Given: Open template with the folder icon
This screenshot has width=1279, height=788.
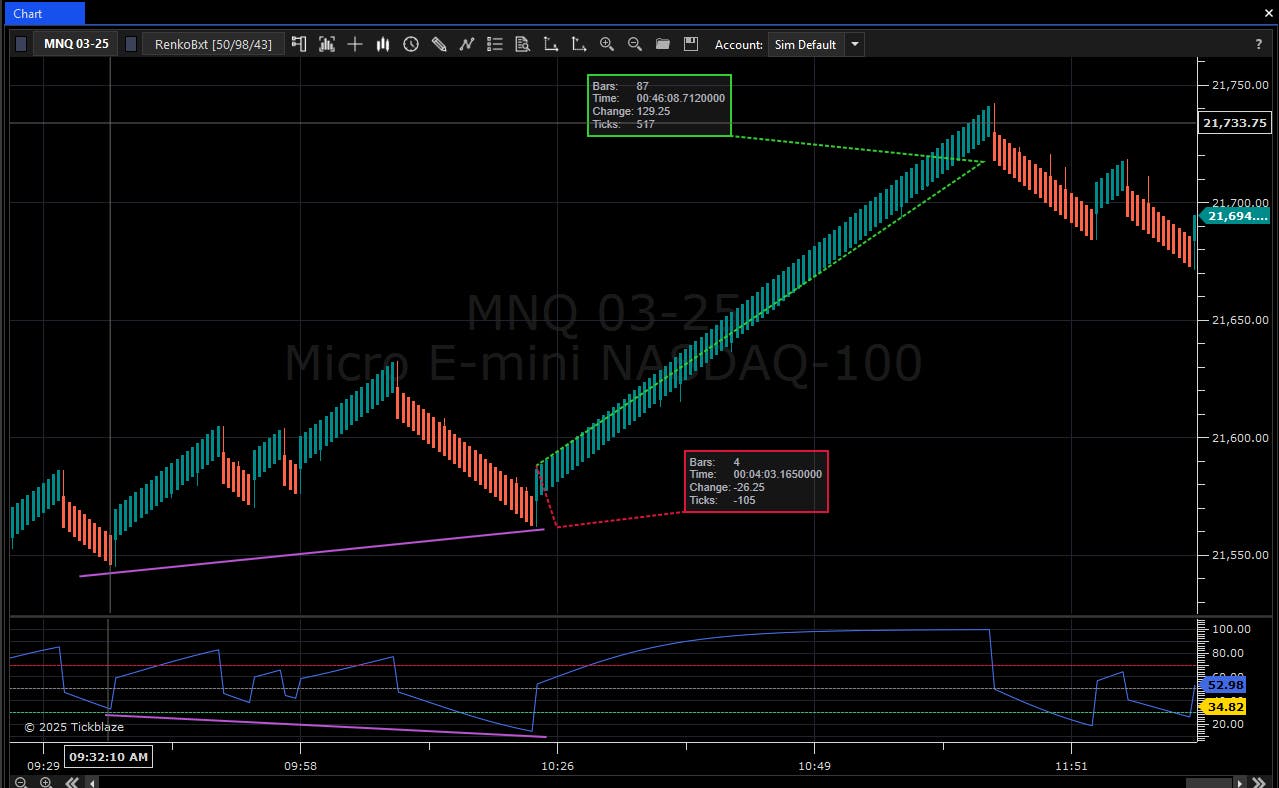Looking at the screenshot, I should point(662,44).
